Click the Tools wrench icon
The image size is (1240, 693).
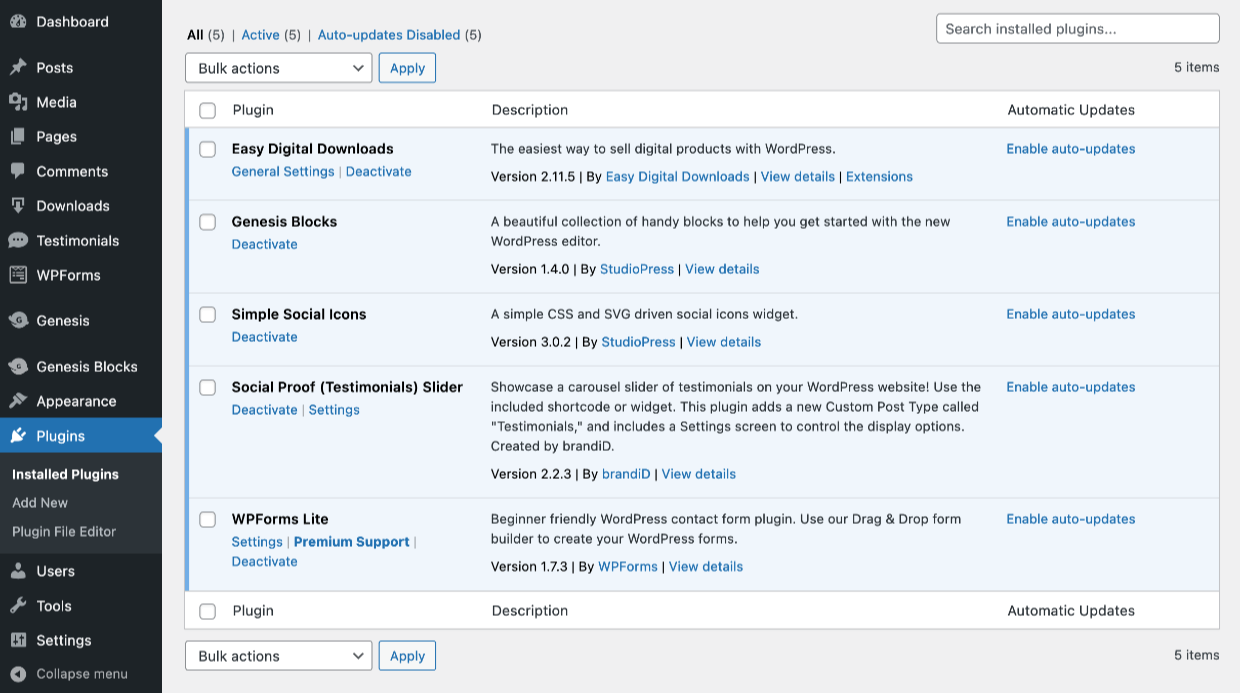click(x=18, y=605)
